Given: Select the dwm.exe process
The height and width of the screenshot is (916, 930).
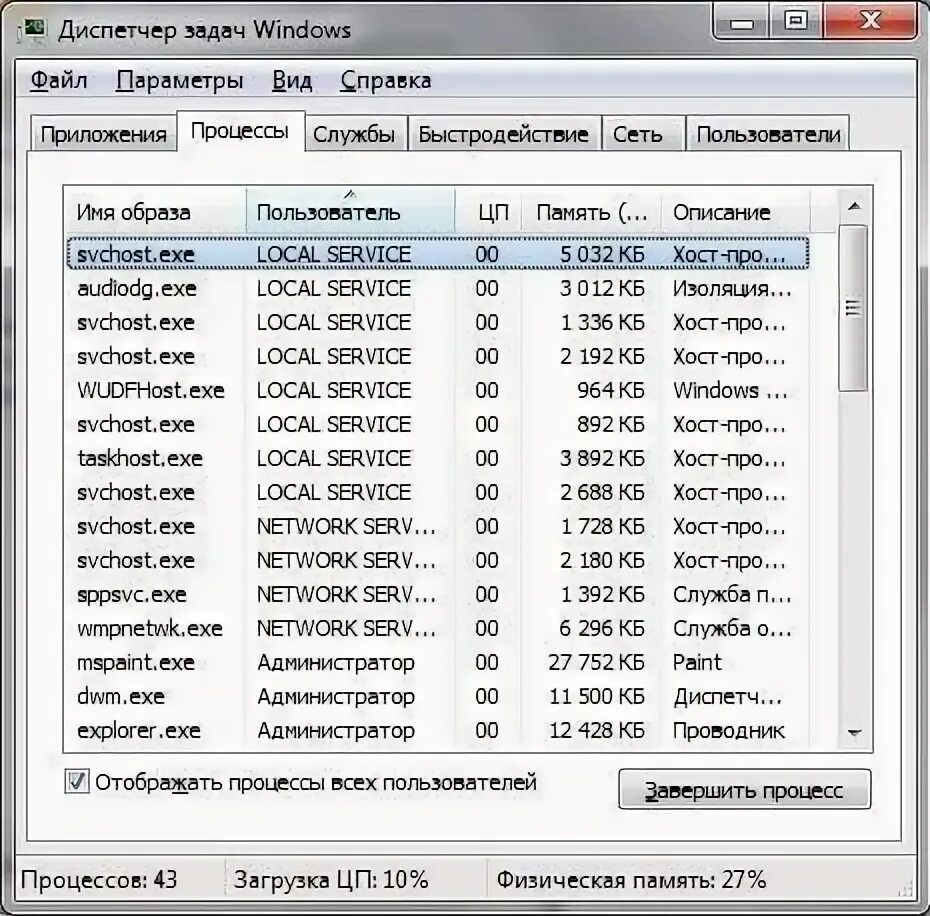Looking at the screenshot, I should (438, 696).
